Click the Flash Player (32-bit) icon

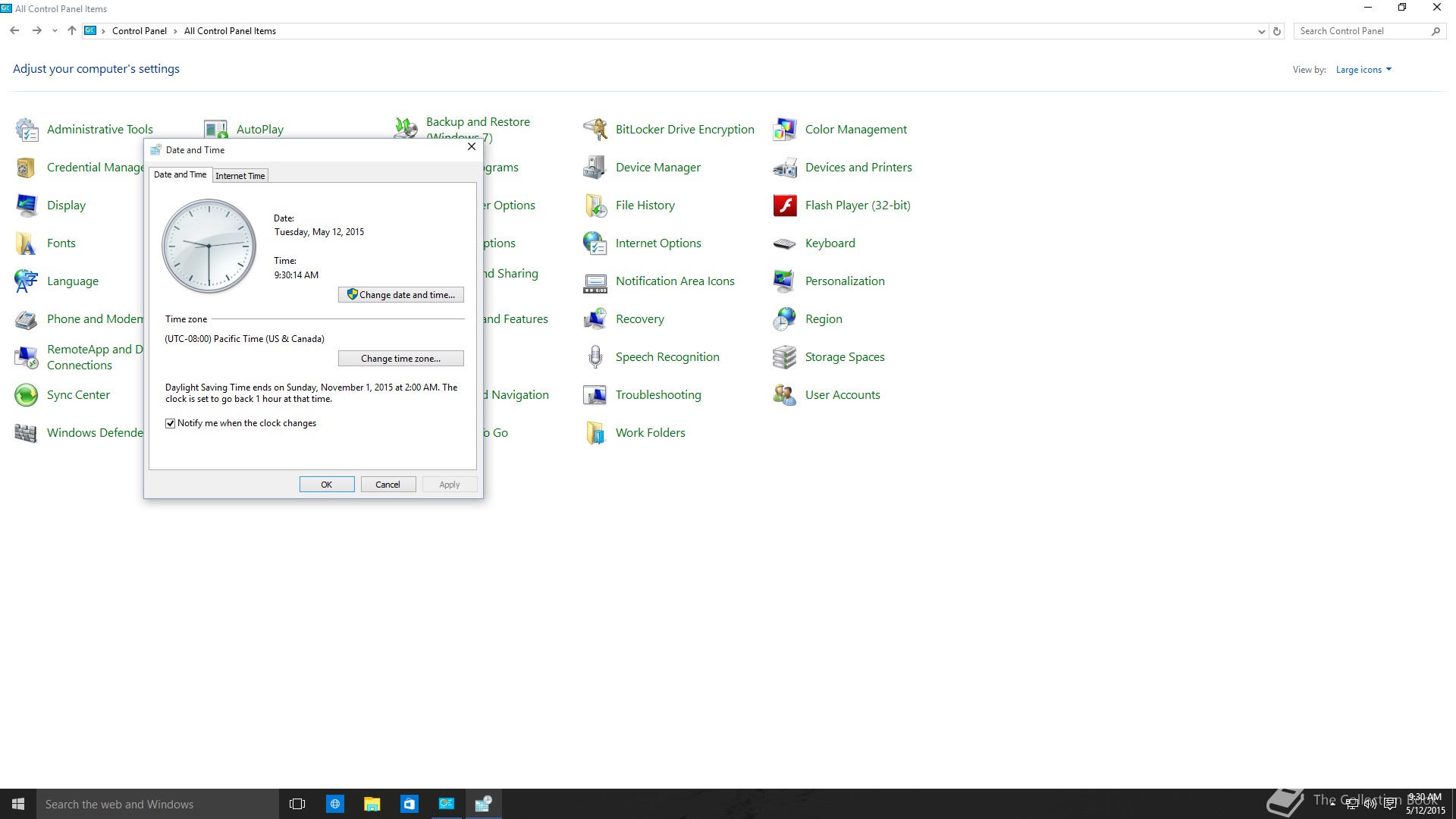coord(785,206)
